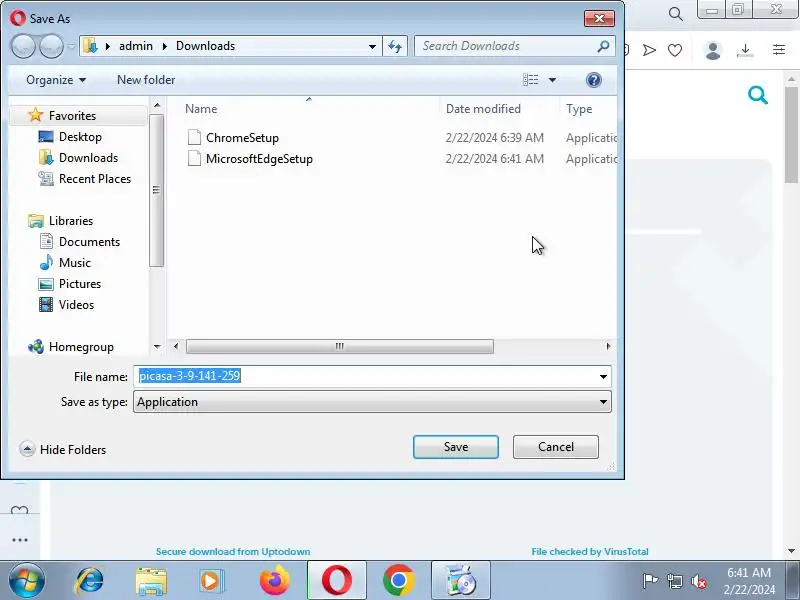Click Opera search icon in title bar
800x600 pixels.
(x=676, y=14)
